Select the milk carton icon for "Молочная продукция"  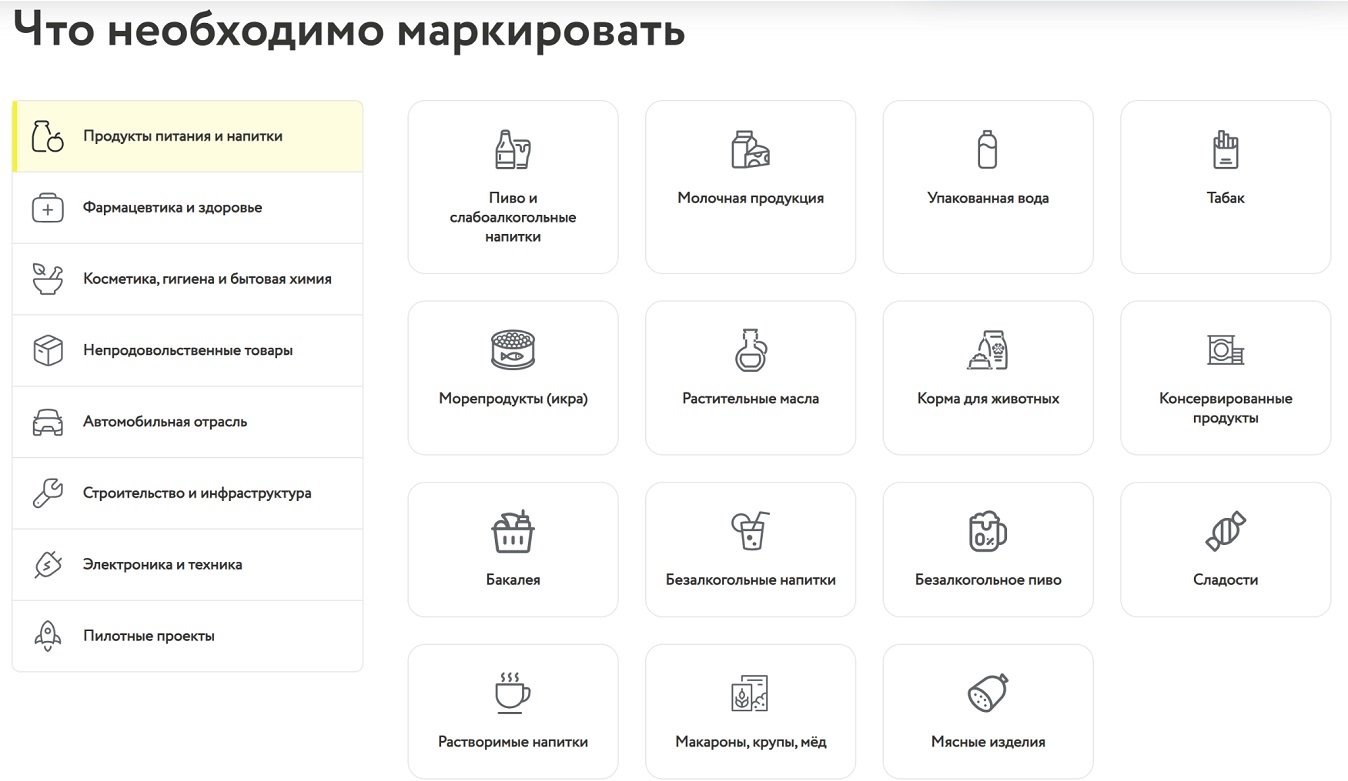coord(750,148)
